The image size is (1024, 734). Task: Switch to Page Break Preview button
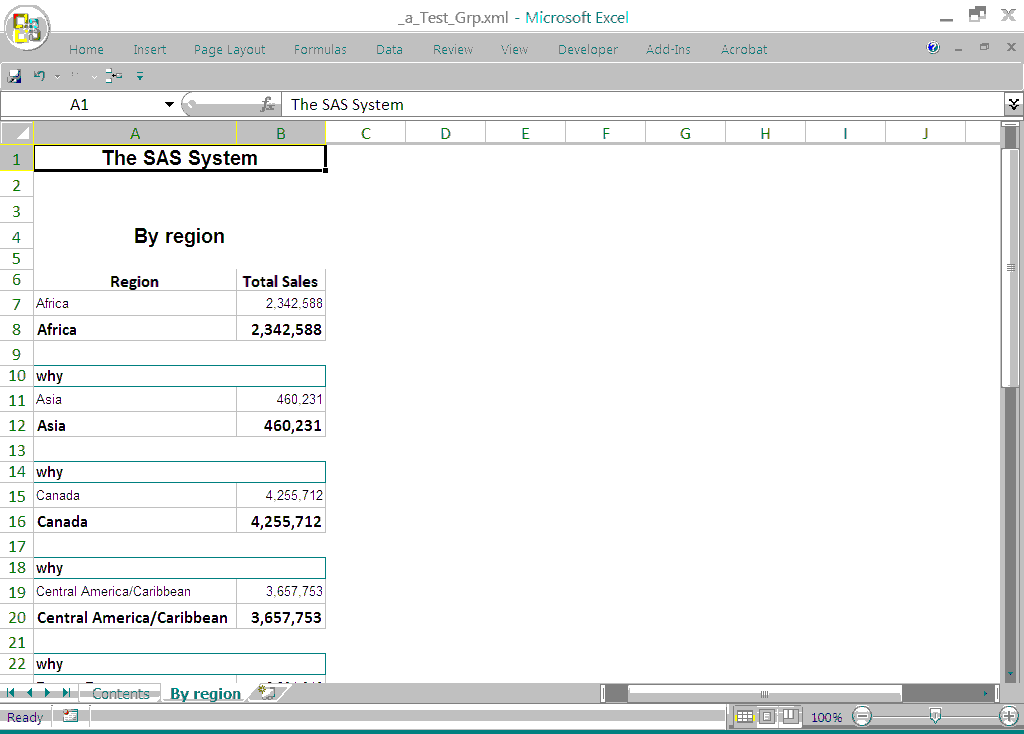(790, 717)
